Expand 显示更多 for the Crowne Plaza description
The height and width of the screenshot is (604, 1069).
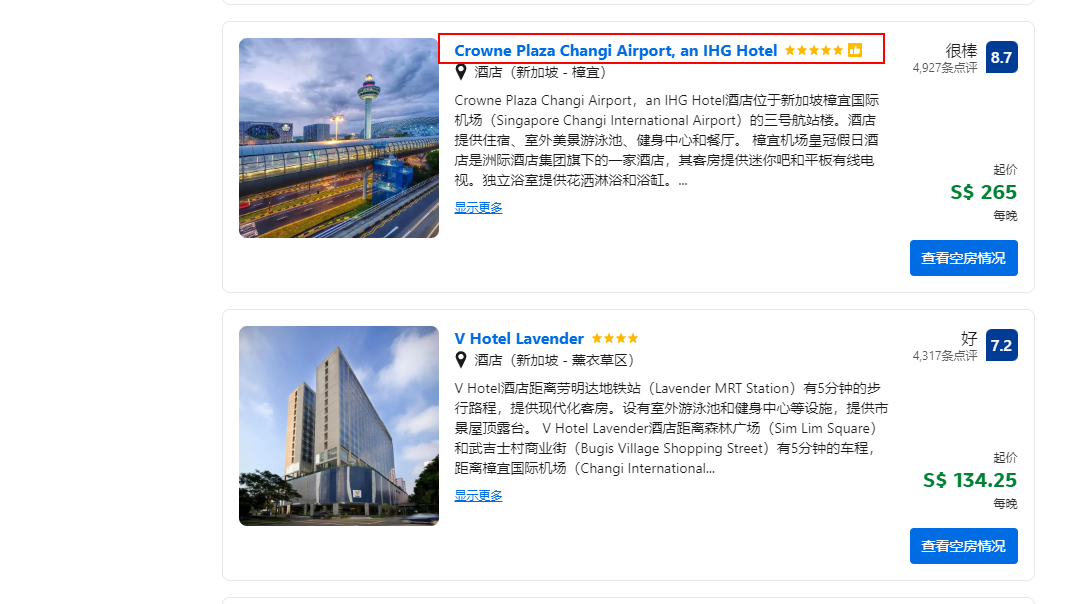point(478,207)
